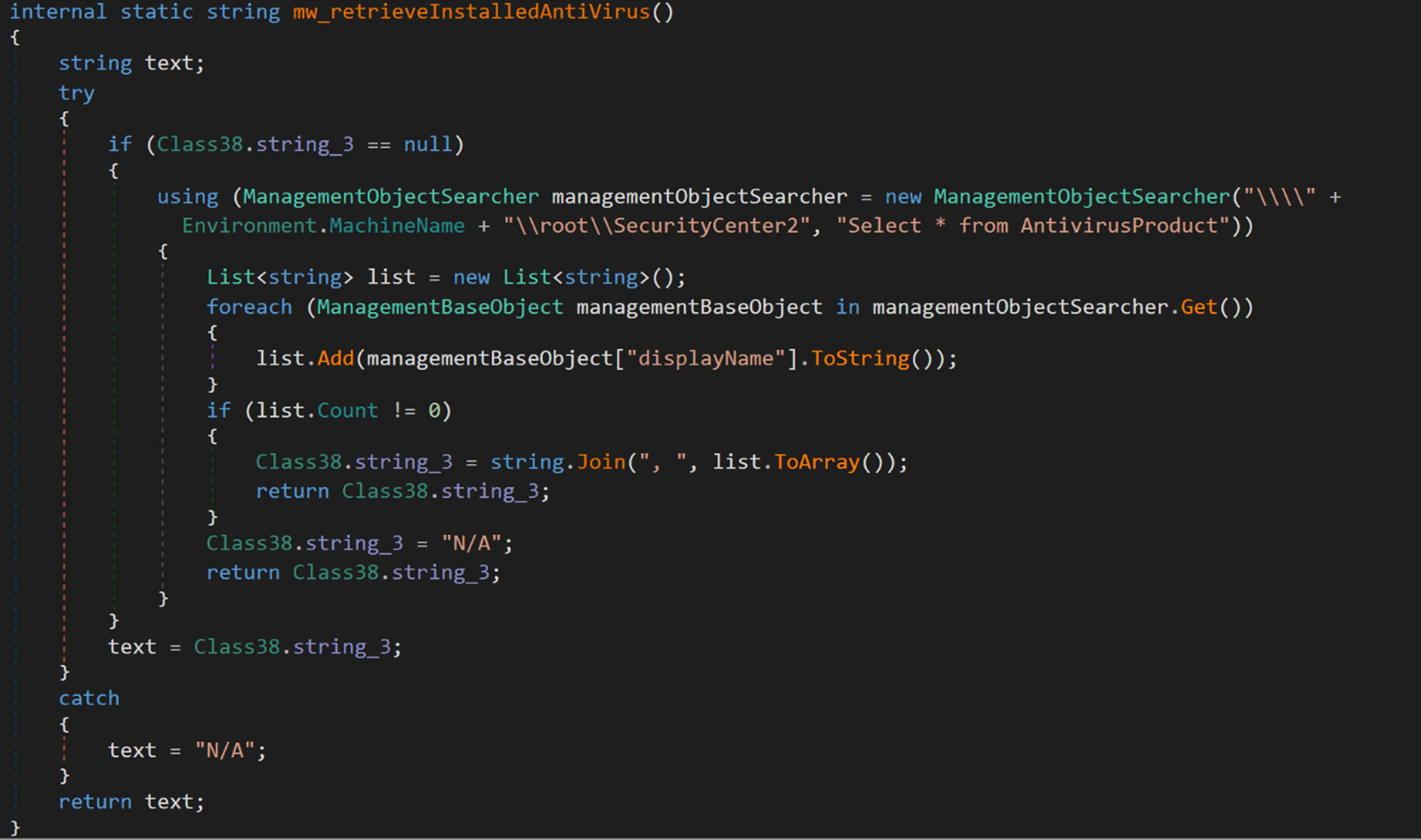1421x840 pixels.
Task: Click the string.Join method call
Action: click(x=601, y=462)
